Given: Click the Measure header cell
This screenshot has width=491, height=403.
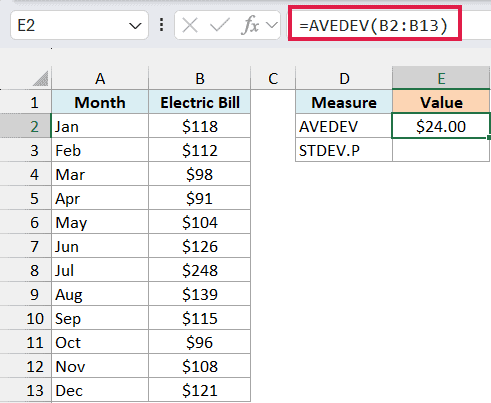Looking at the screenshot, I should [x=344, y=102].
